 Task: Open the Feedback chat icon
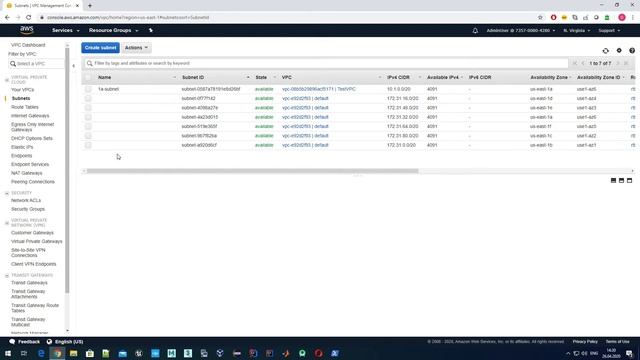click(x=12, y=342)
